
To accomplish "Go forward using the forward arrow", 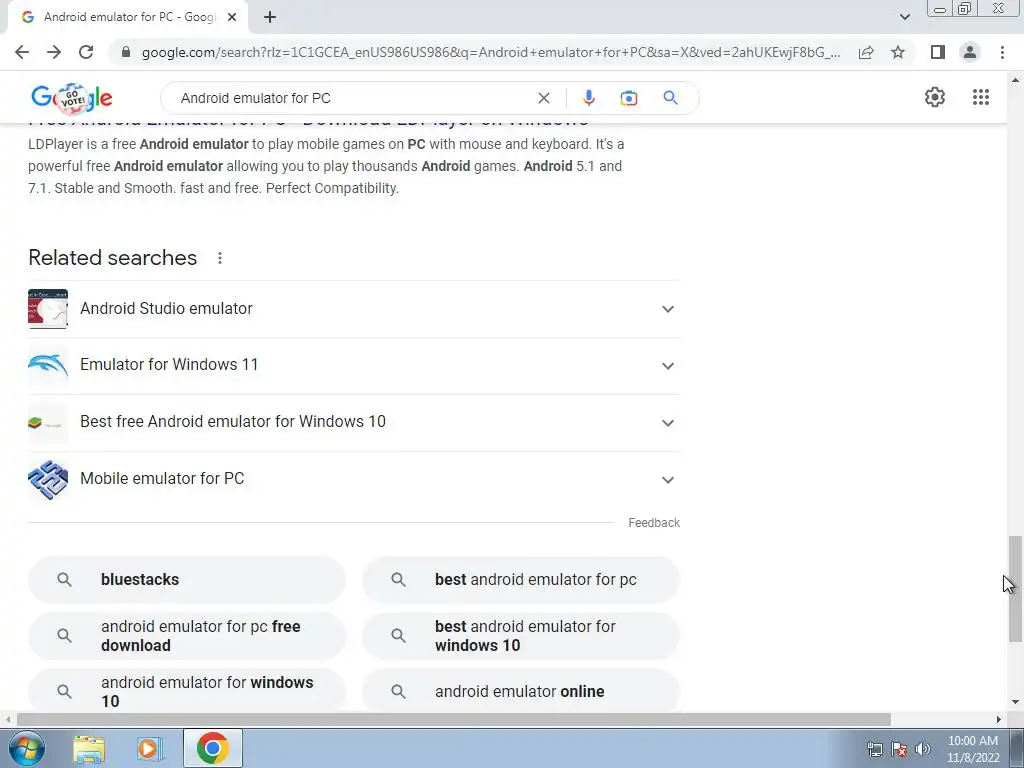I will coord(54,52).
